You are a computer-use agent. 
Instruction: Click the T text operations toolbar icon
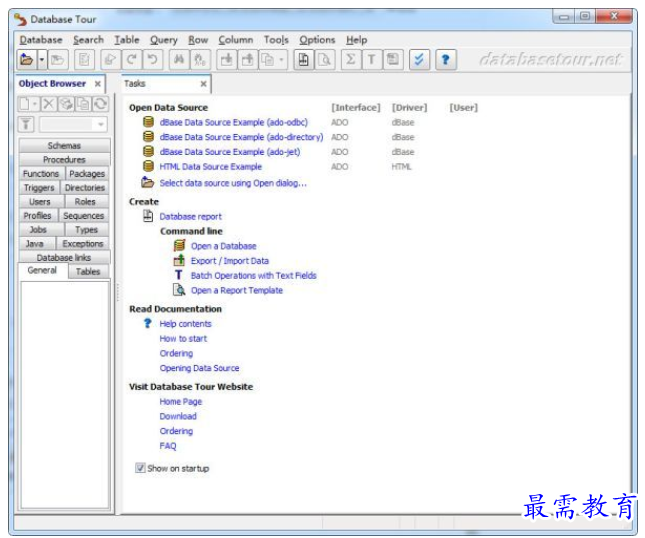coord(372,60)
